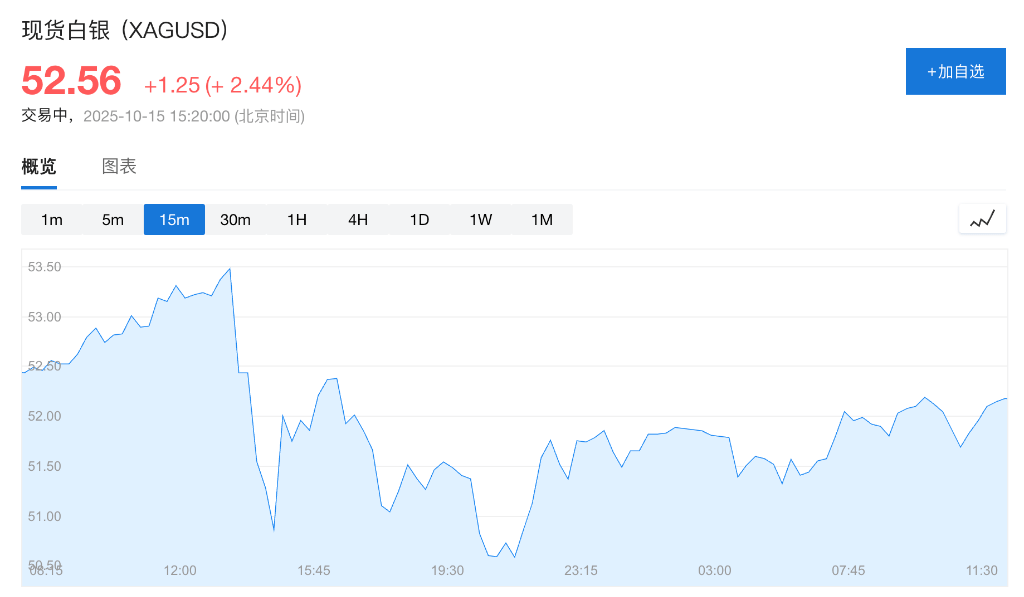Show the 1M monthly chart
The image size is (1024, 597).
point(542,220)
